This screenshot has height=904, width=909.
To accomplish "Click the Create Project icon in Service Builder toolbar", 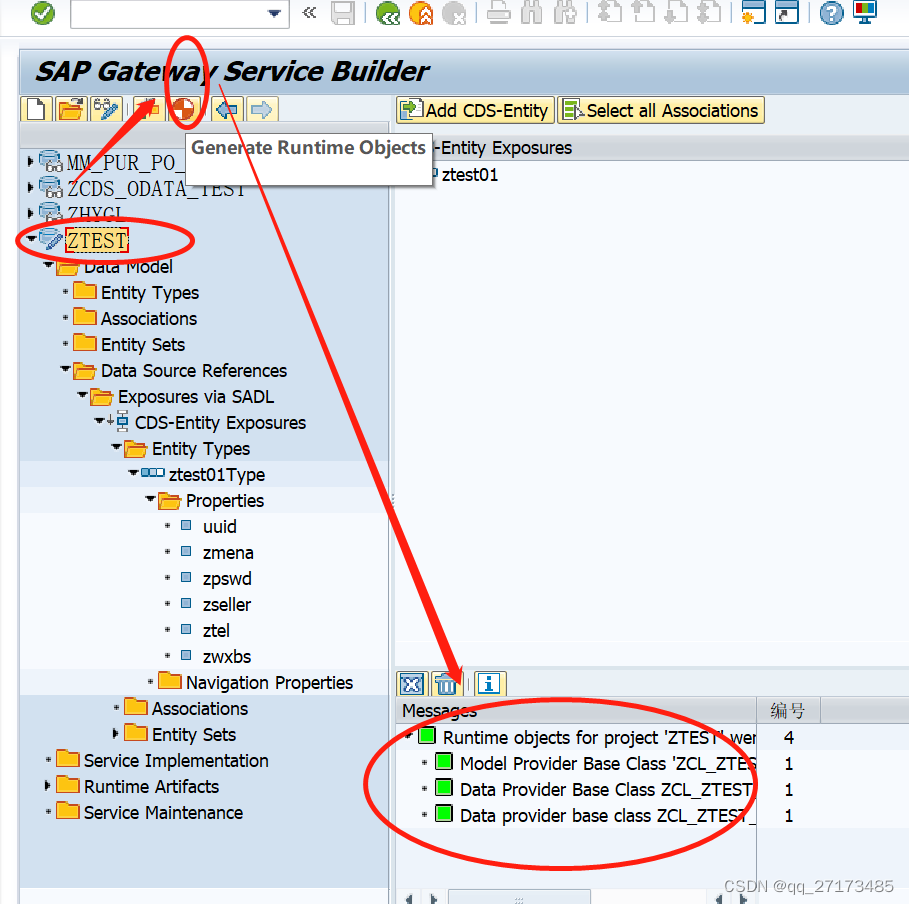I will [35, 109].
